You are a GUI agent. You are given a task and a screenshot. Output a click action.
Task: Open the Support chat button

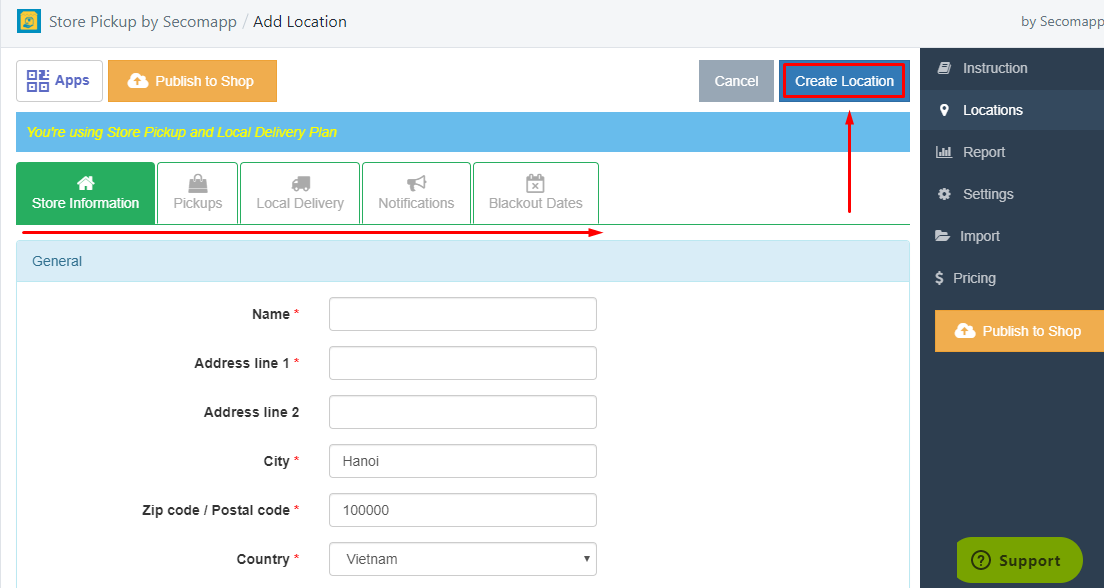1020,561
